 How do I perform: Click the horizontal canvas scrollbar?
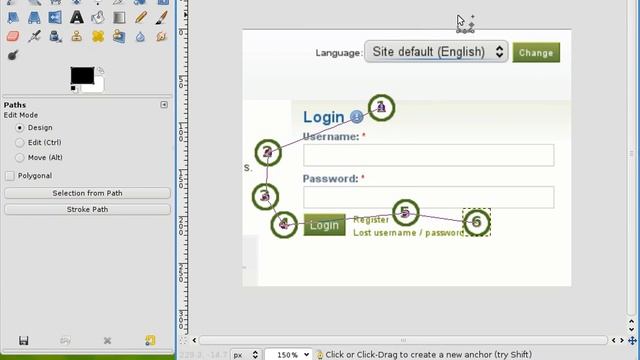[x=403, y=340]
